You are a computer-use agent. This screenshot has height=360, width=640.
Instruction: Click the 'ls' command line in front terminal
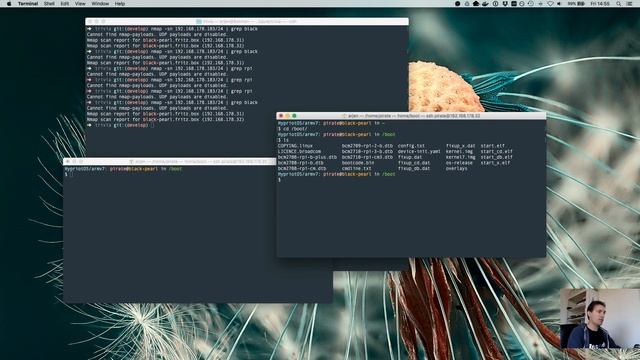(x=283, y=140)
